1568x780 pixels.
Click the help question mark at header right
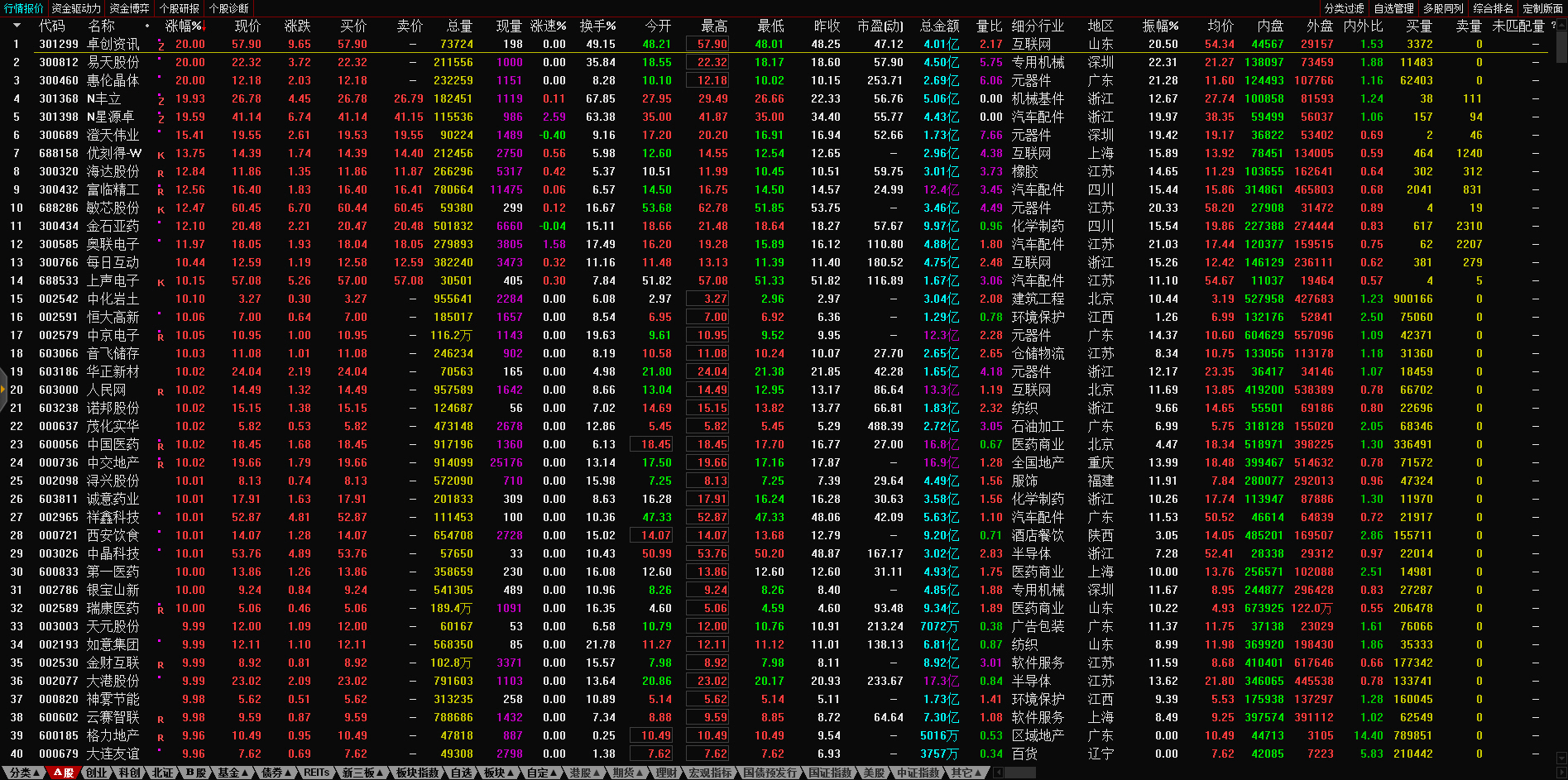(x=1552, y=26)
